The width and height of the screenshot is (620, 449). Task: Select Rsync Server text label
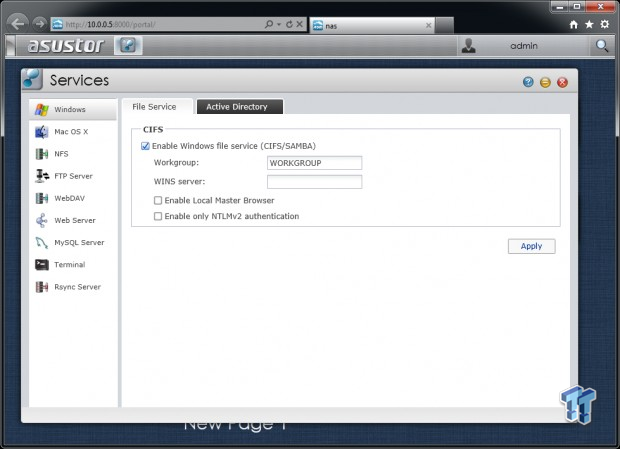pyautogui.click(x=78, y=287)
